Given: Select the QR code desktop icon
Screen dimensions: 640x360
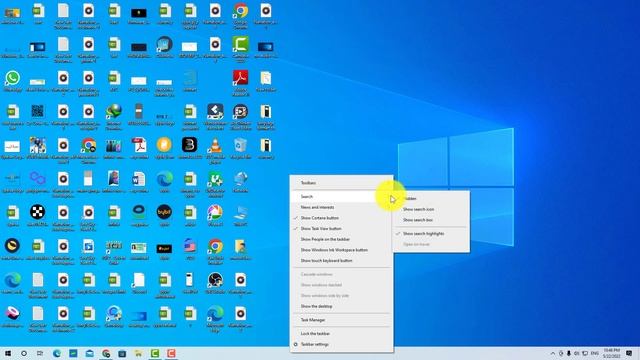Looking at the screenshot, I should click(x=38, y=114).
